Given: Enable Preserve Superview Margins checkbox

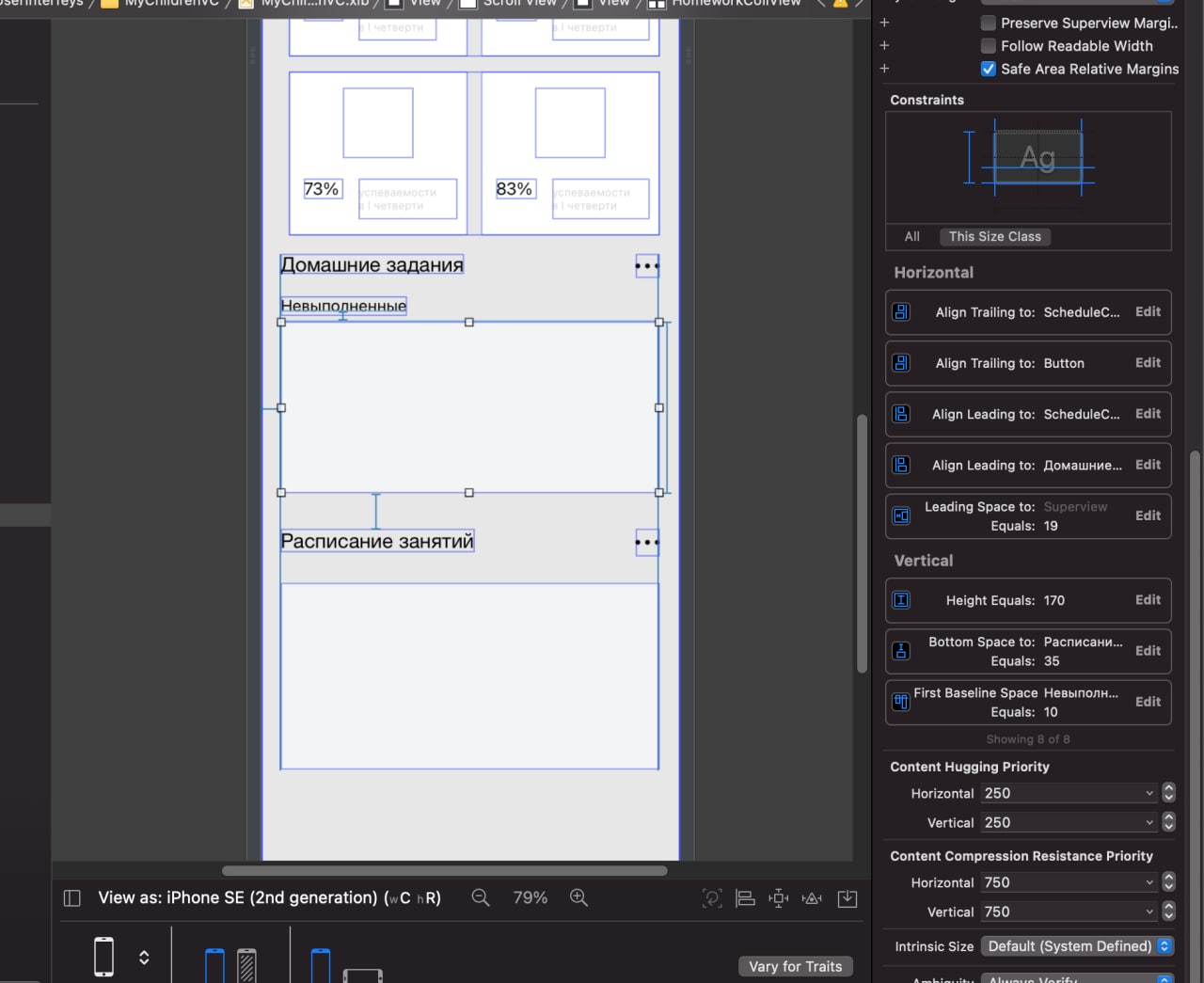Looking at the screenshot, I should pyautogui.click(x=989, y=23).
